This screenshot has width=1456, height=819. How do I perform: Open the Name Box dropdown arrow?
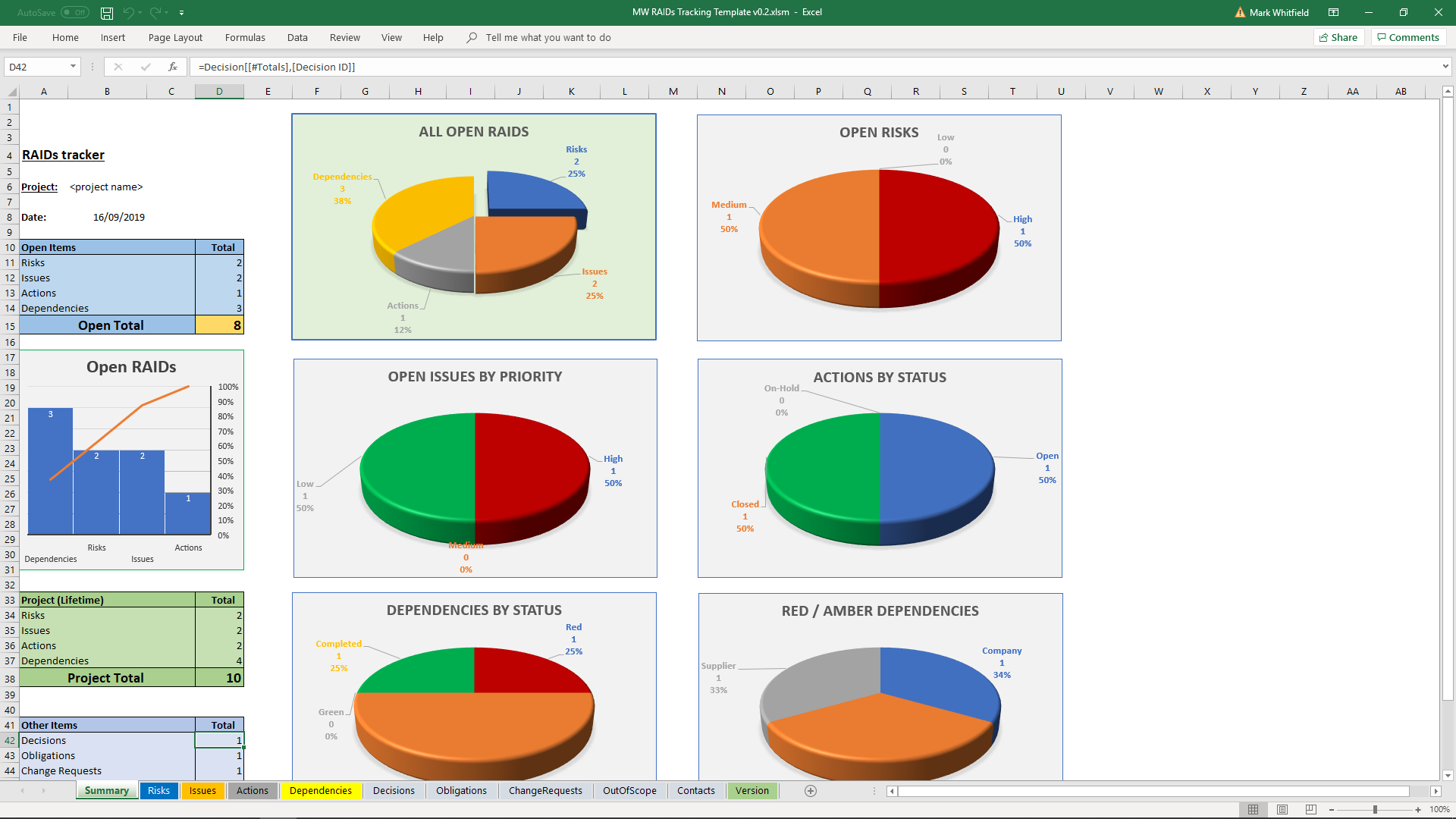73,67
